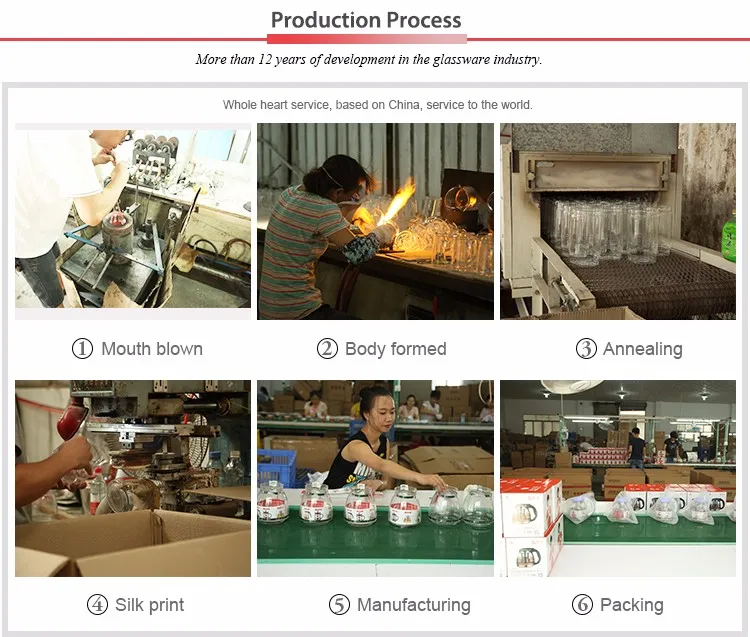Click the Production Process heading
750x637 pixels.
[366, 20]
